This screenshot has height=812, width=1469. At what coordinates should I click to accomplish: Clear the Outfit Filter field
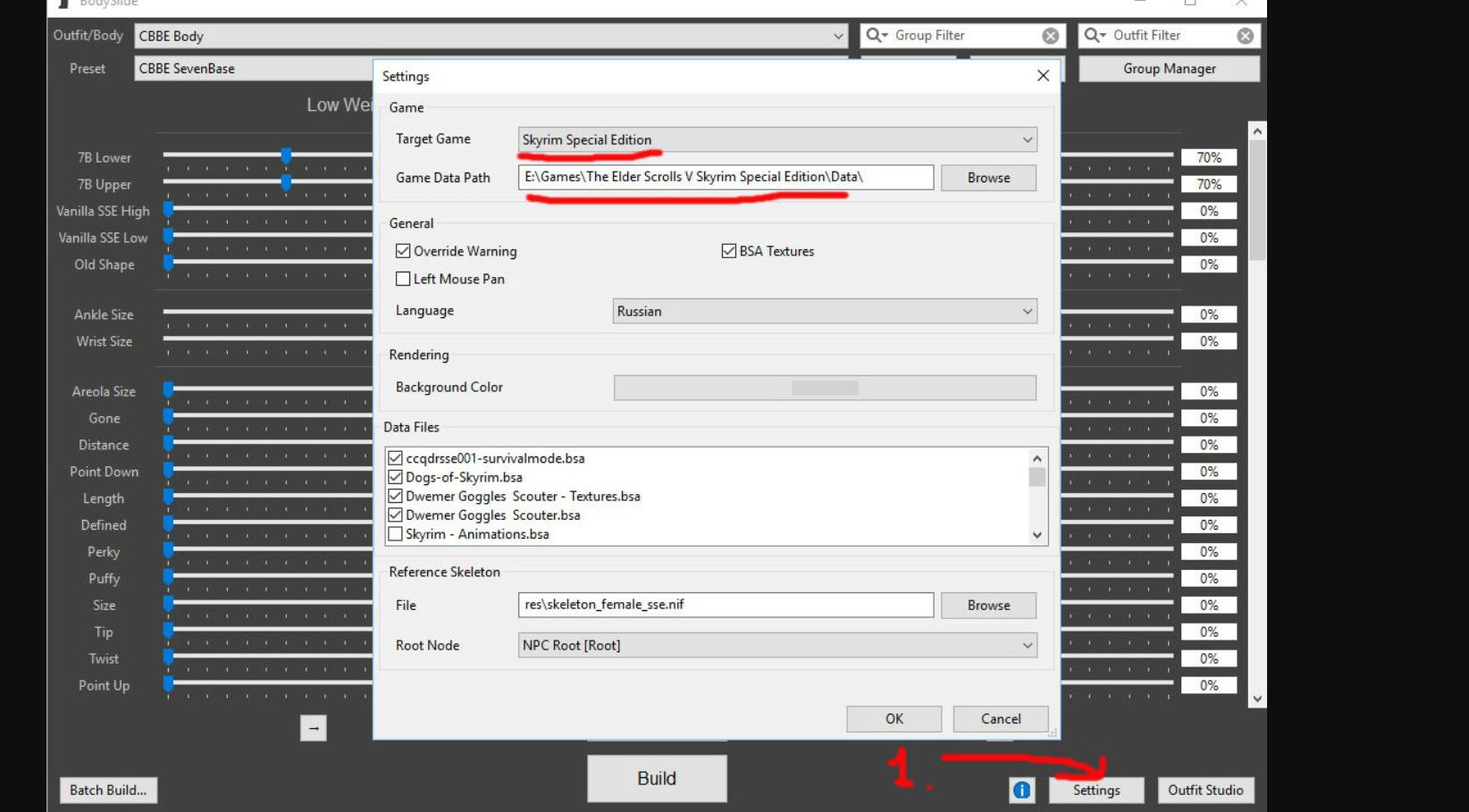(x=1245, y=36)
